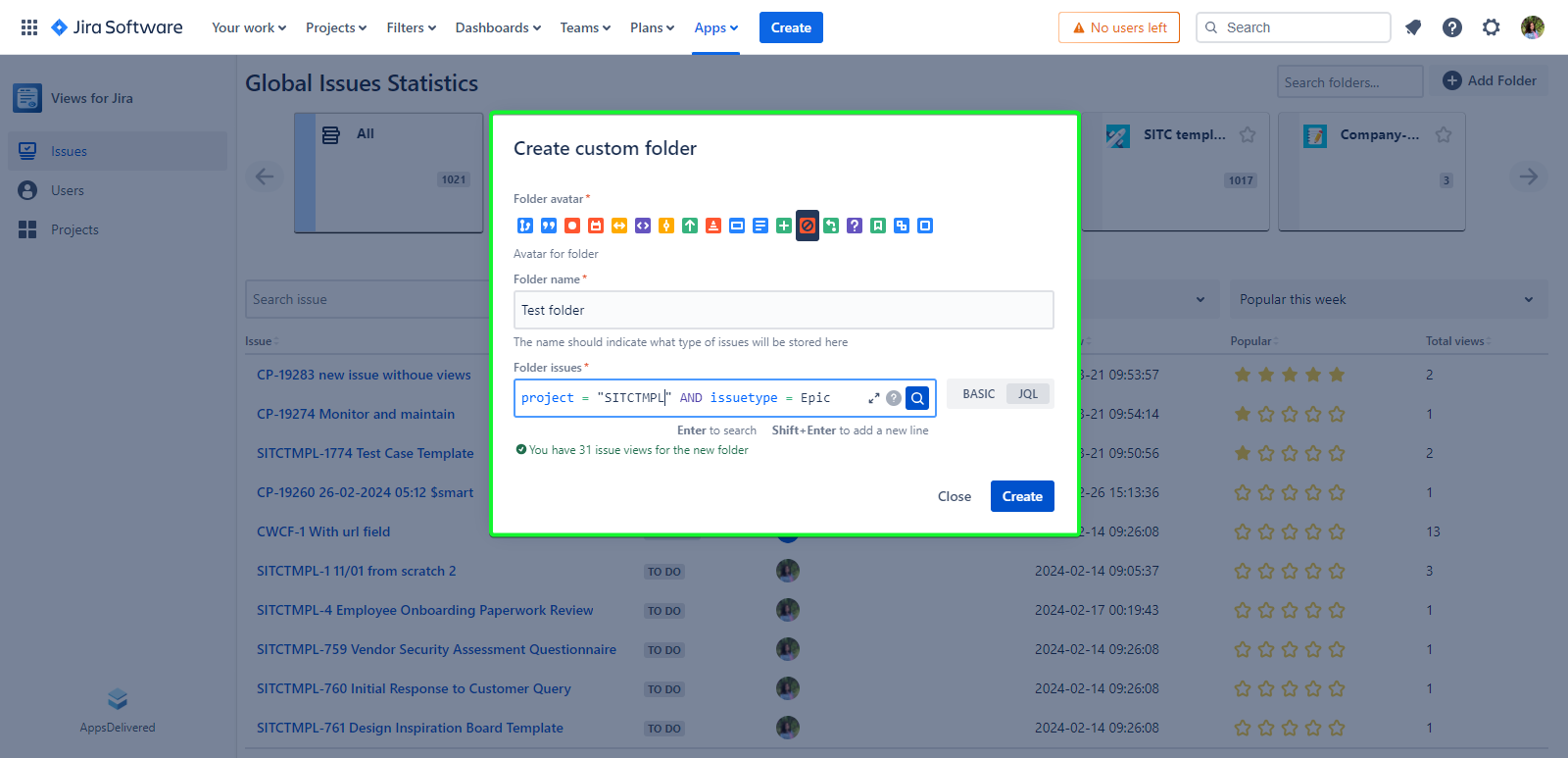The image size is (1568, 758).
Task: Run the JQL query search button
Action: (917, 398)
